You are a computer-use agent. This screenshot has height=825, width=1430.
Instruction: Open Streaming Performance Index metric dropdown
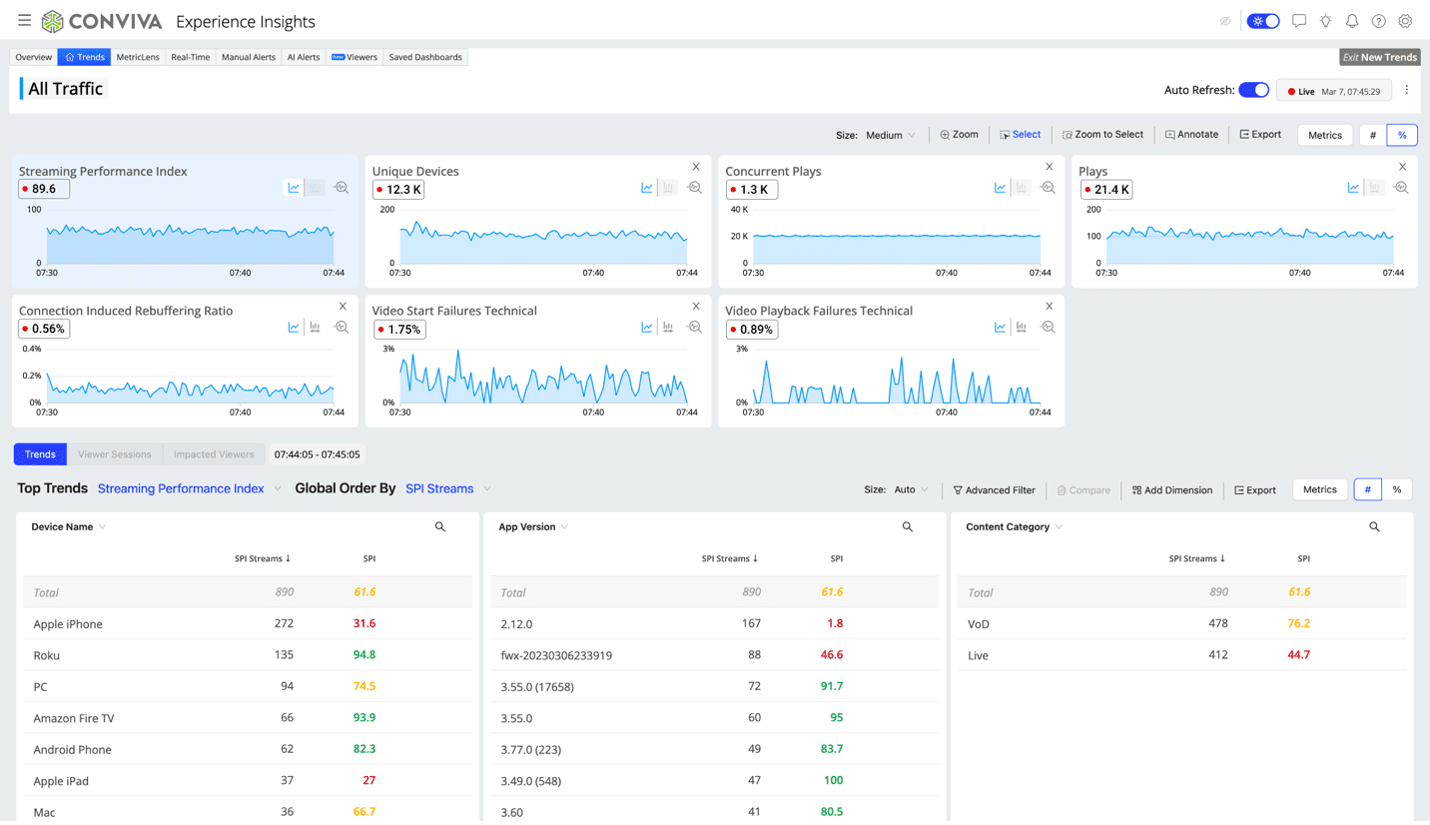(x=188, y=489)
